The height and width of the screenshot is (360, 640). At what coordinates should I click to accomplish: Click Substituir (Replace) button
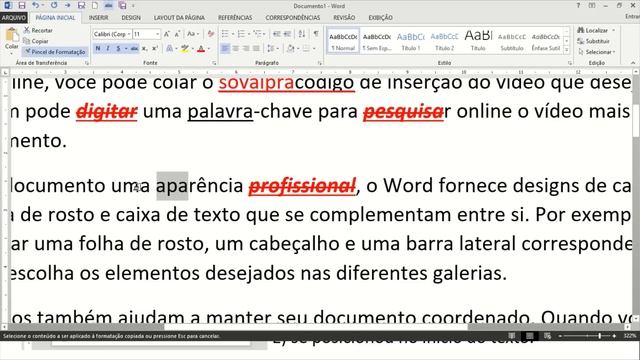coord(594,41)
